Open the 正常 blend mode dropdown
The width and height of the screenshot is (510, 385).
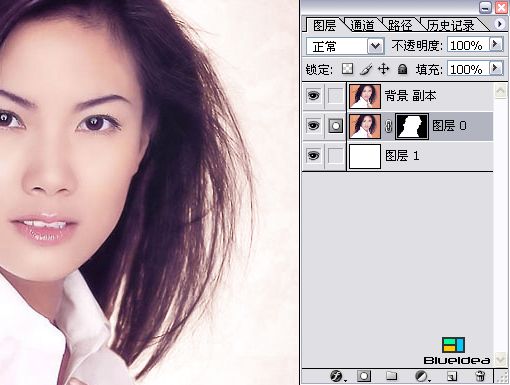point(345,46)
